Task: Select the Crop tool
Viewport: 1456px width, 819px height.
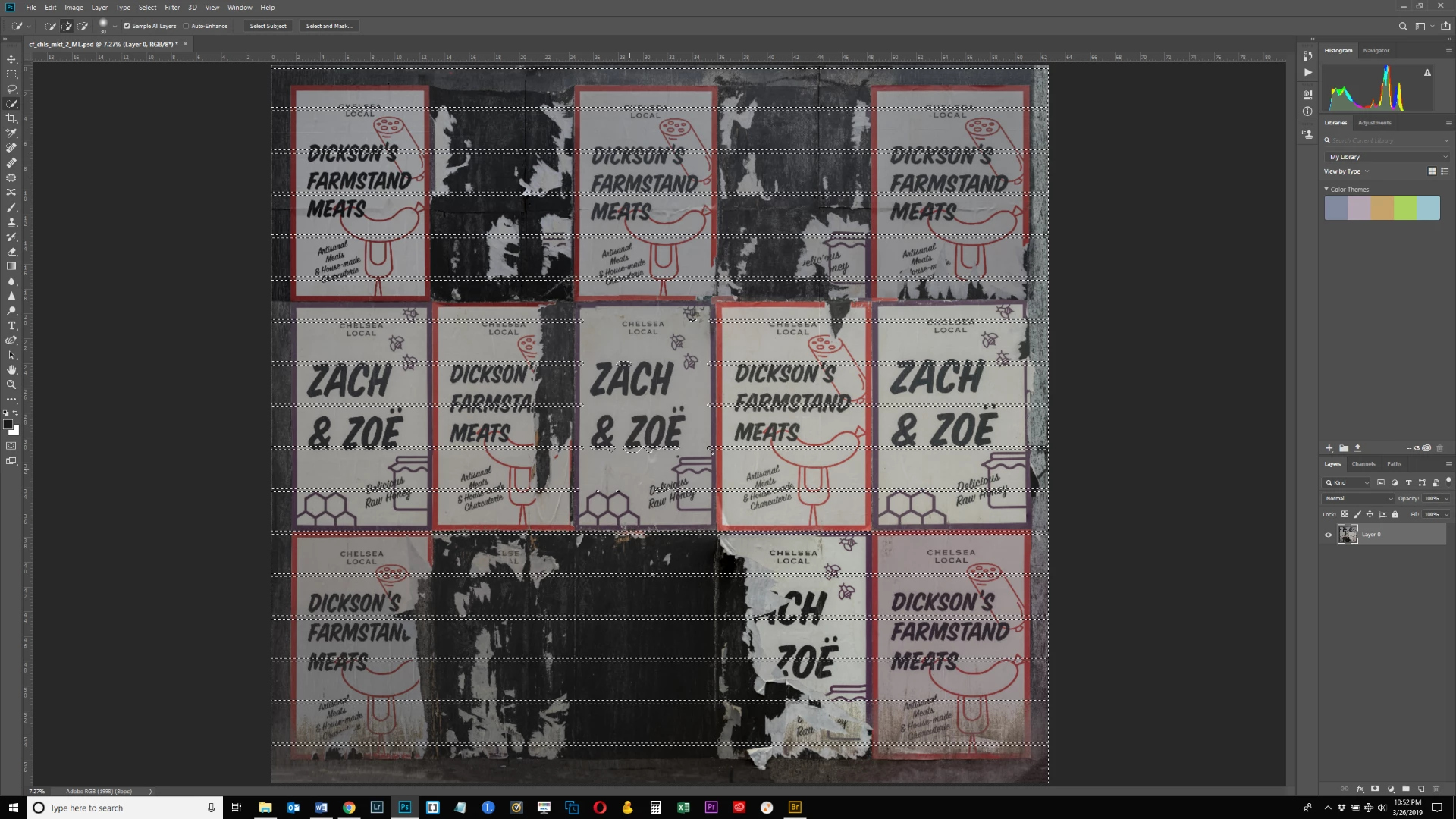Action: pyautogui.click(x=11, y=118)
